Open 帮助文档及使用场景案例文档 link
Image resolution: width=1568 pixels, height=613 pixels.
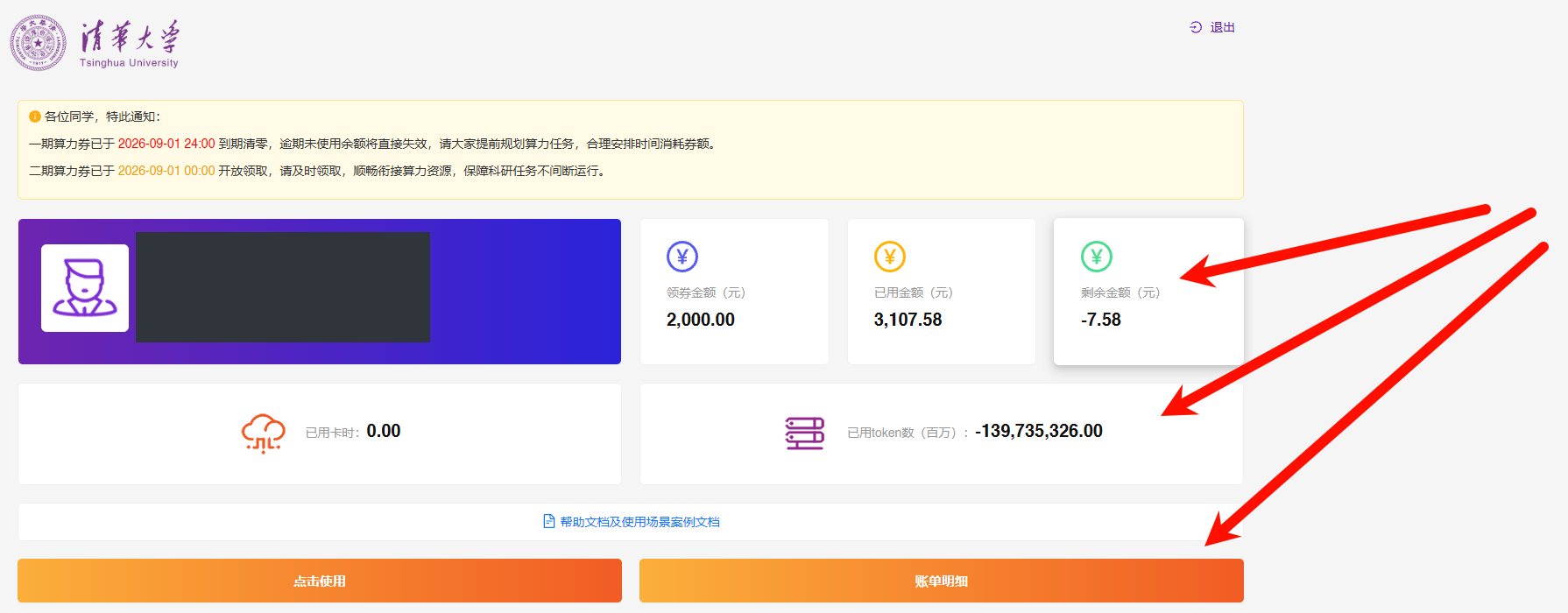639,522
